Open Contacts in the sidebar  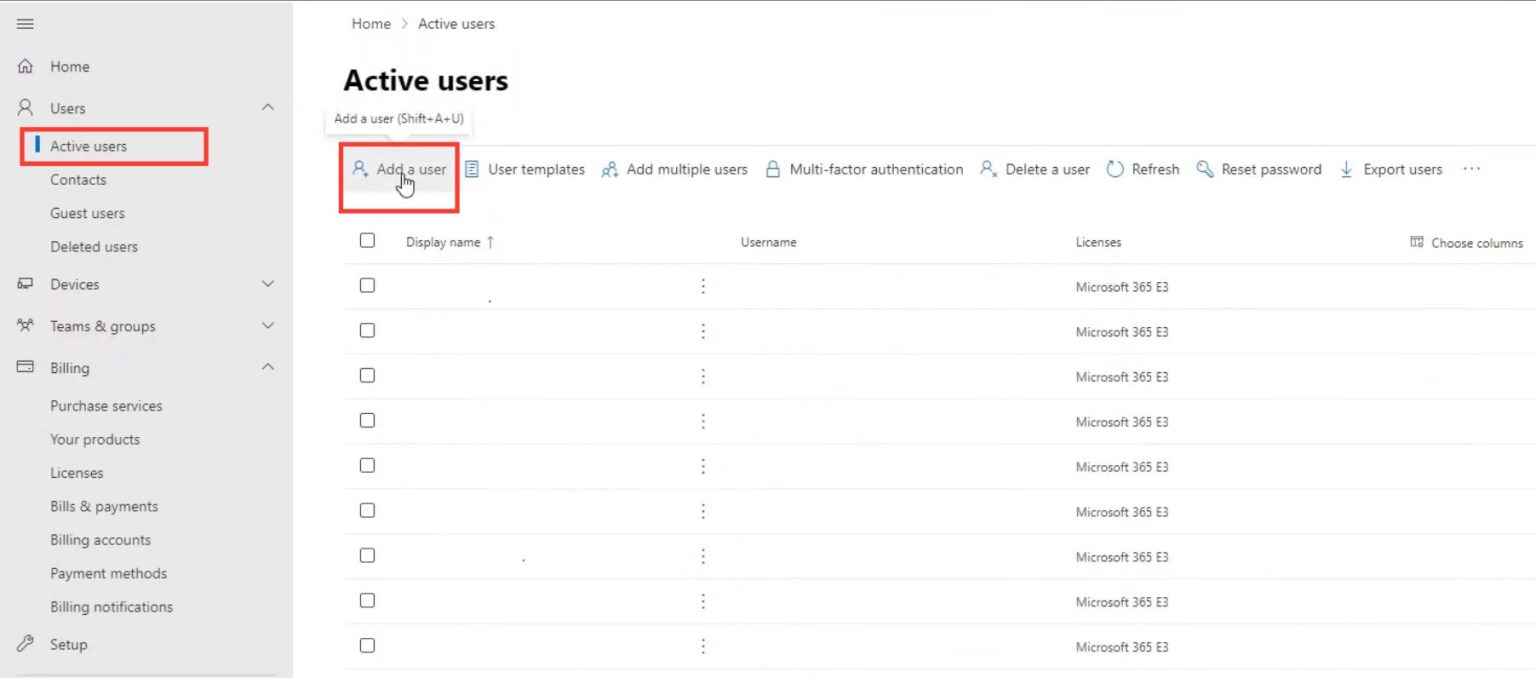78,180
